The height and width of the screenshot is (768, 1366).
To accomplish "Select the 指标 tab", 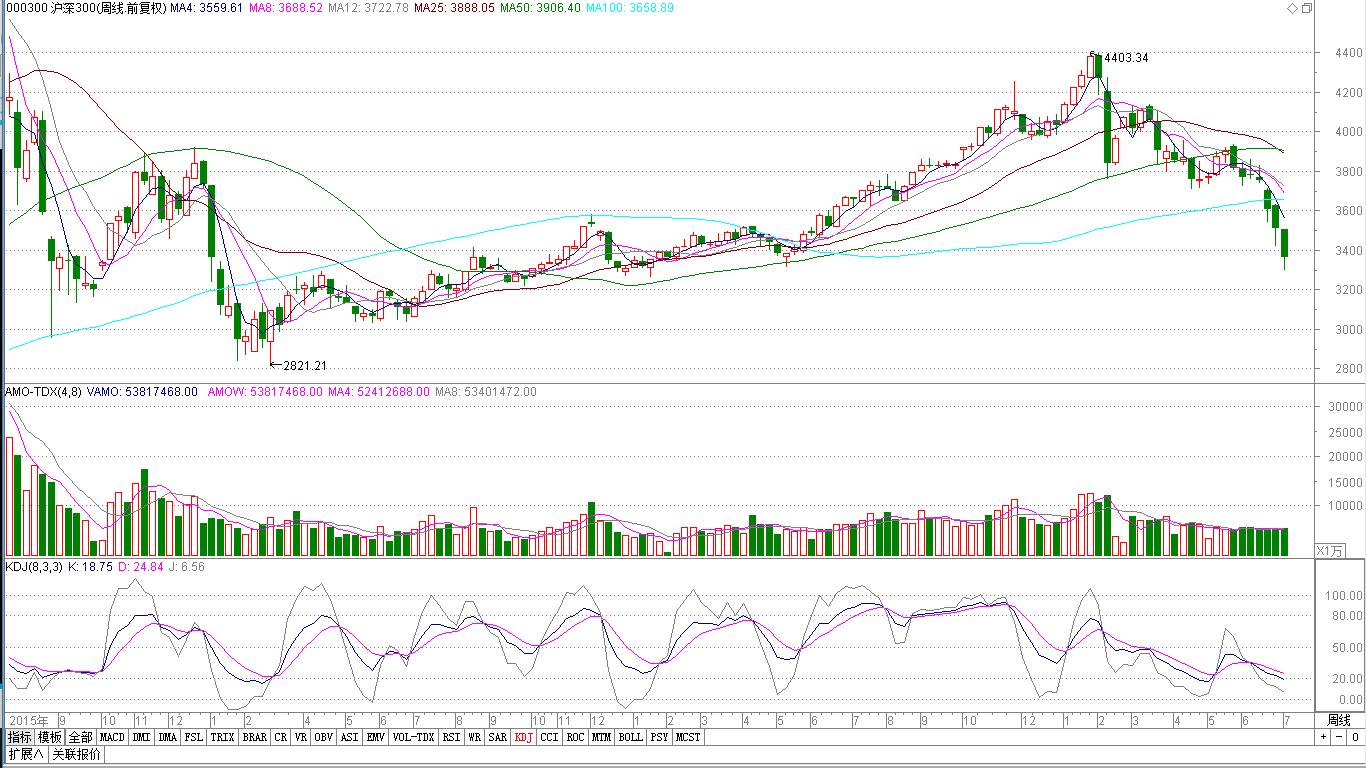I will pyautogui.click(x=19, y=737).
